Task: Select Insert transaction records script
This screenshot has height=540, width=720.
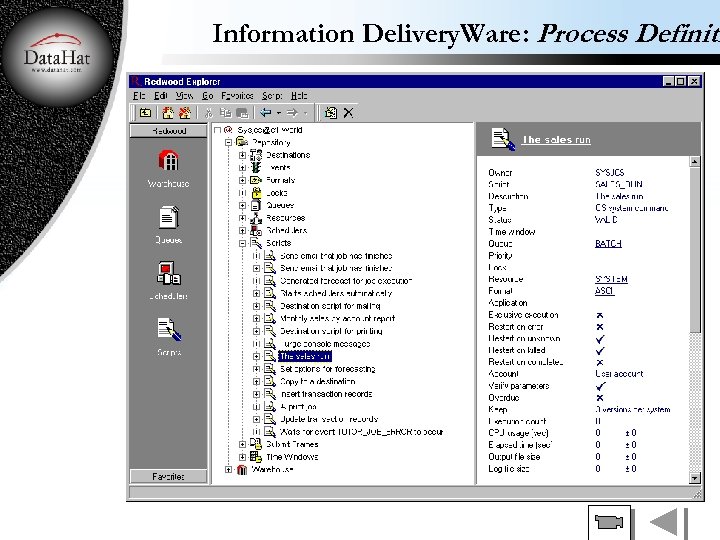Action: [326, 394]
